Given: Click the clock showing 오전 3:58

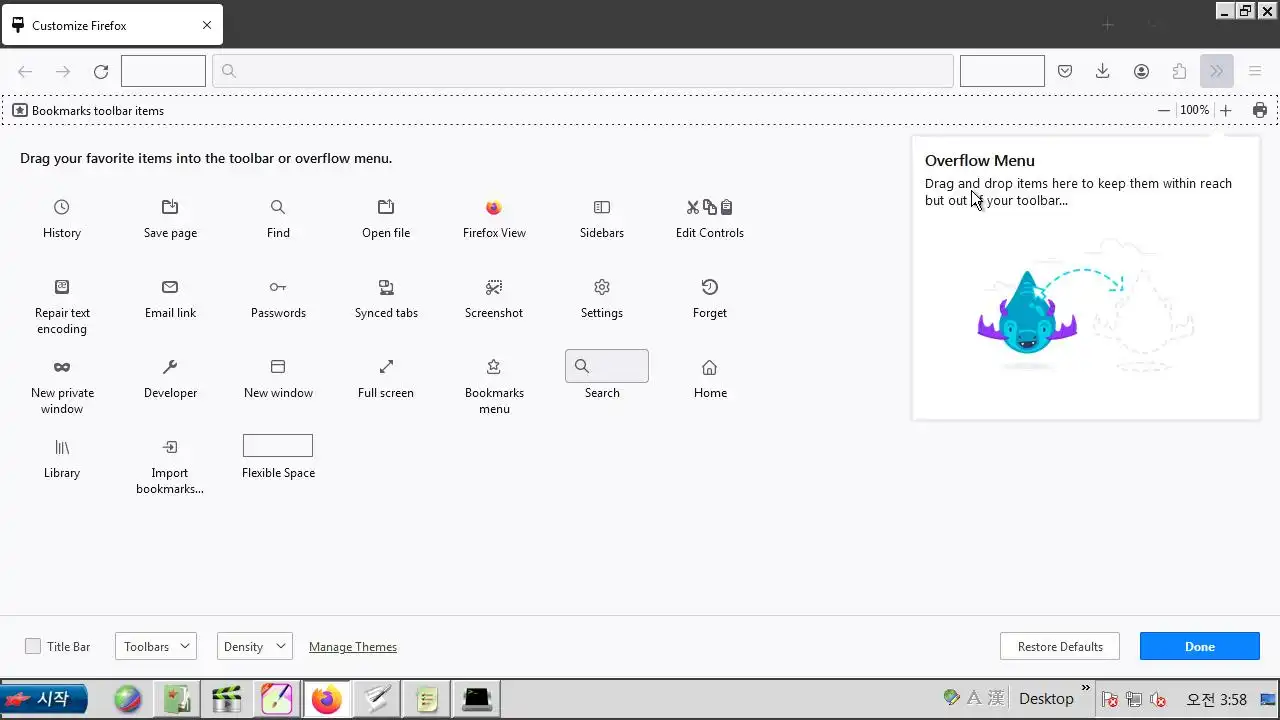Looking at the screenshot, I should tap(1217, 699).
